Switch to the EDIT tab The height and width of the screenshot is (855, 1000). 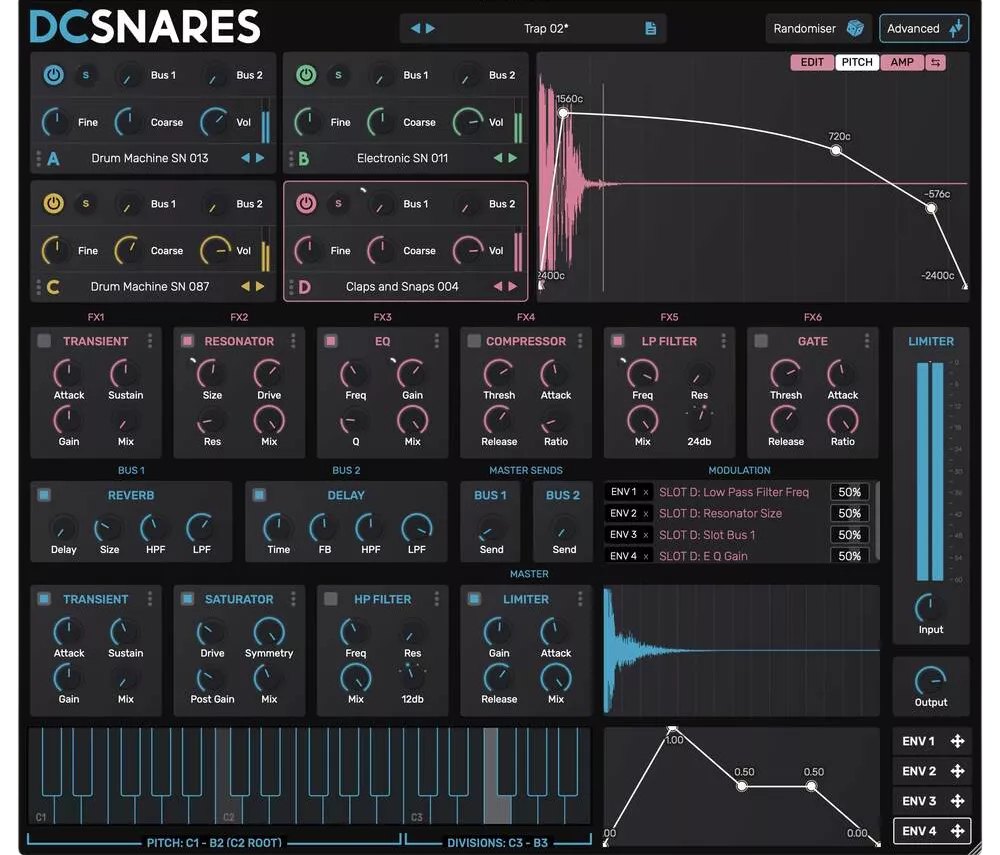(x=812, y=62)
